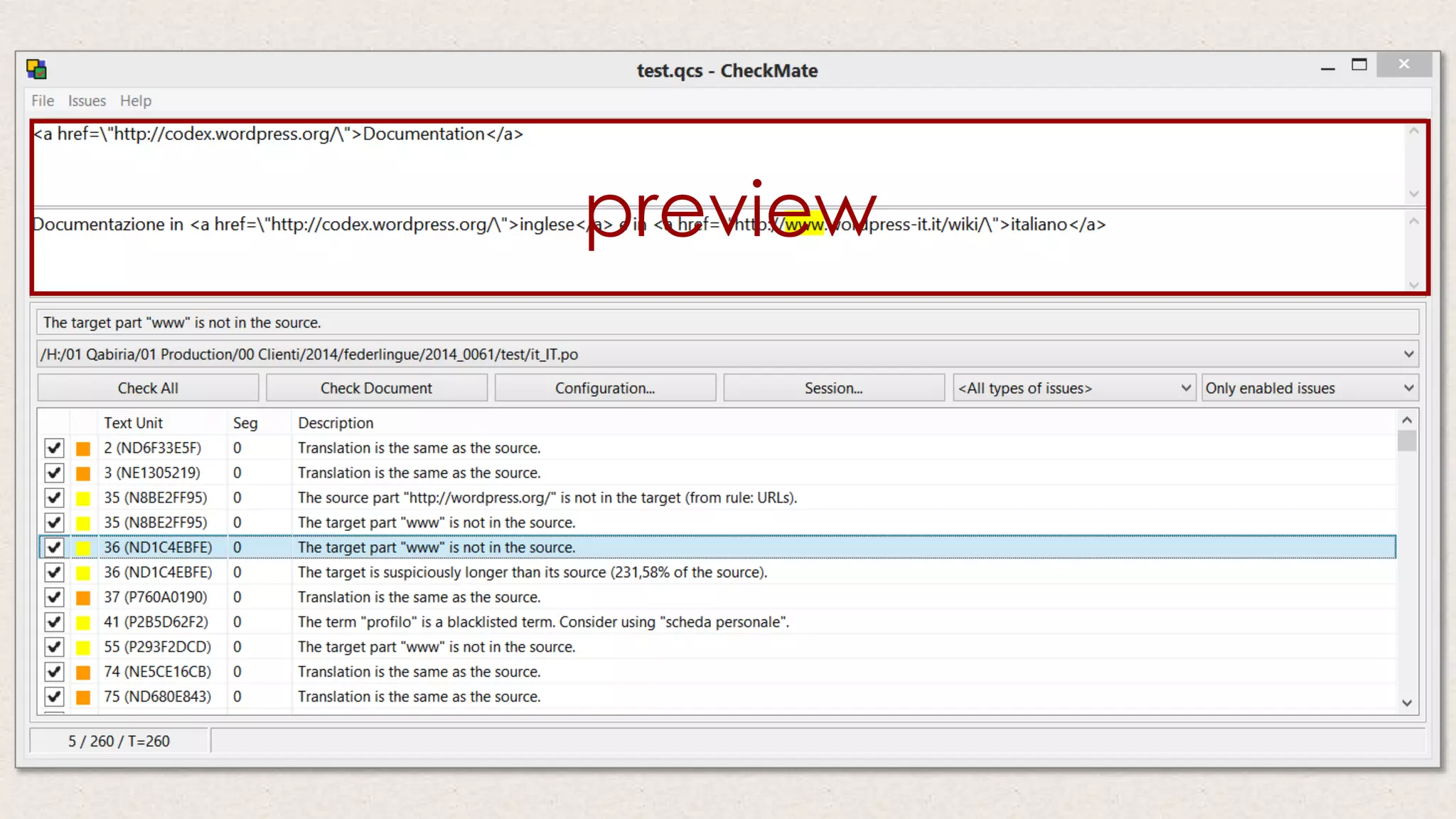Open the document path dropdown it_IT.po
1456x819 pixels.
click(1408, 354)
